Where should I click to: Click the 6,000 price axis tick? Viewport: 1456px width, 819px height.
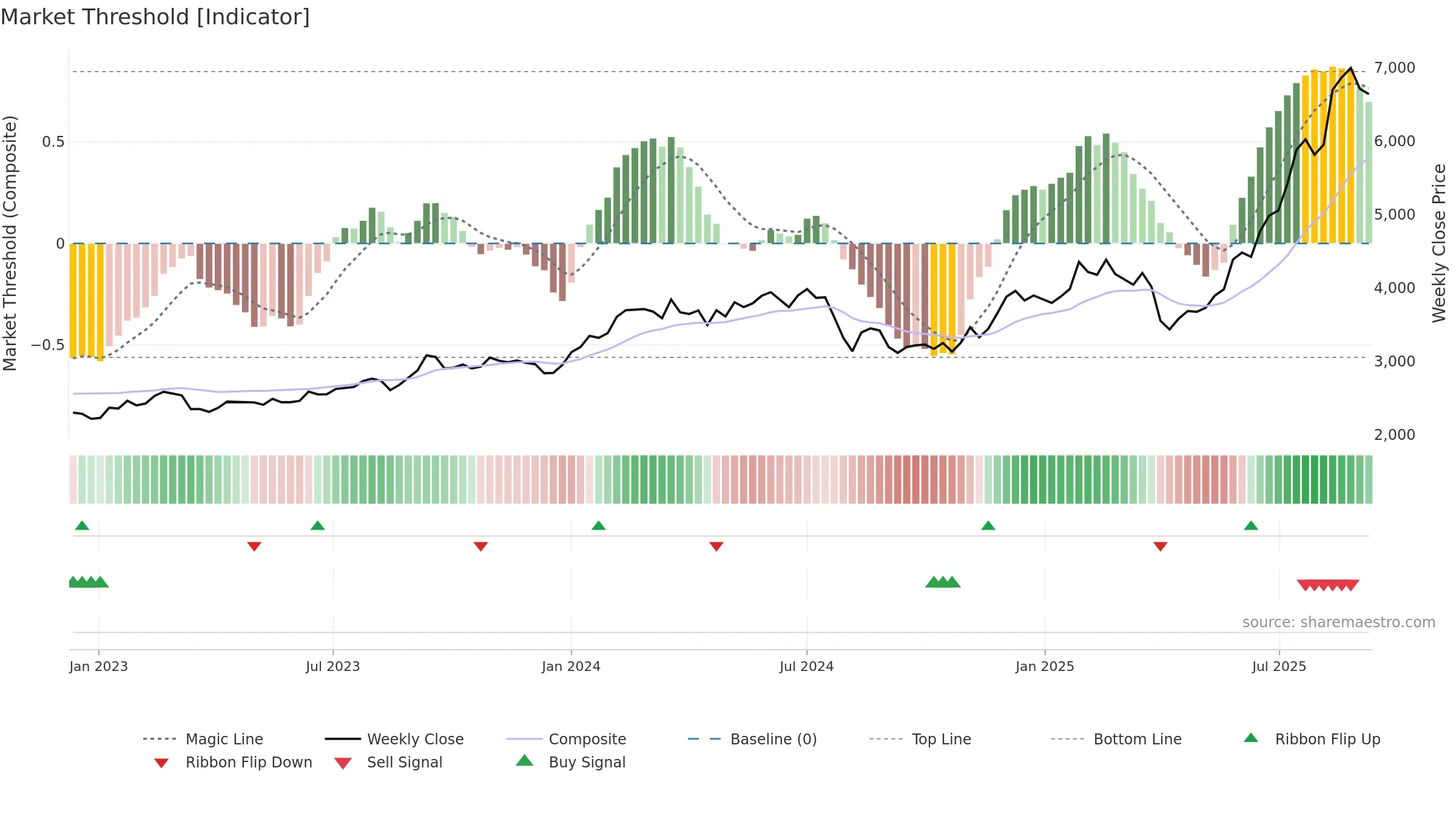pos(1395,141)
